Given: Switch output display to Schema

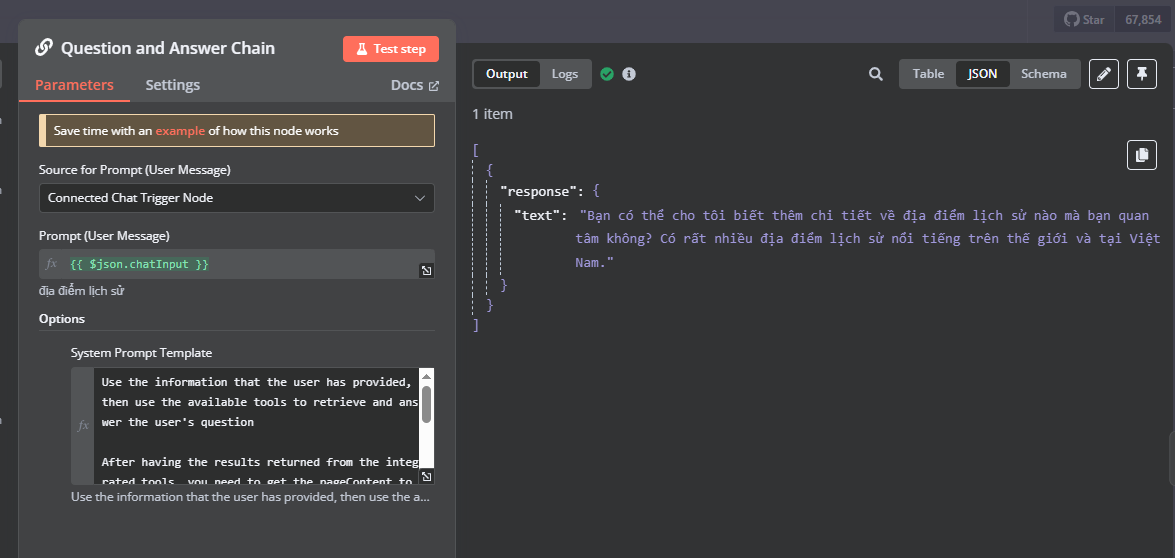Looking at the screenshot, I should pyautogui.click(x=1044, y=74).
